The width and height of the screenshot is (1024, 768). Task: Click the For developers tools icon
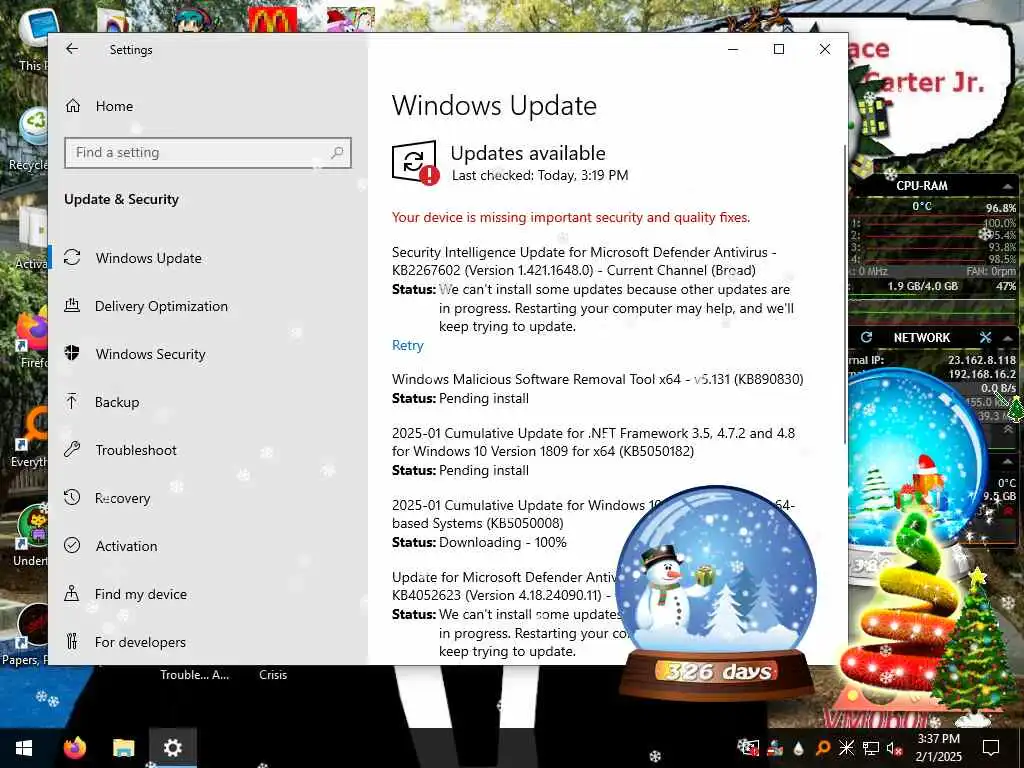[72, 641]
